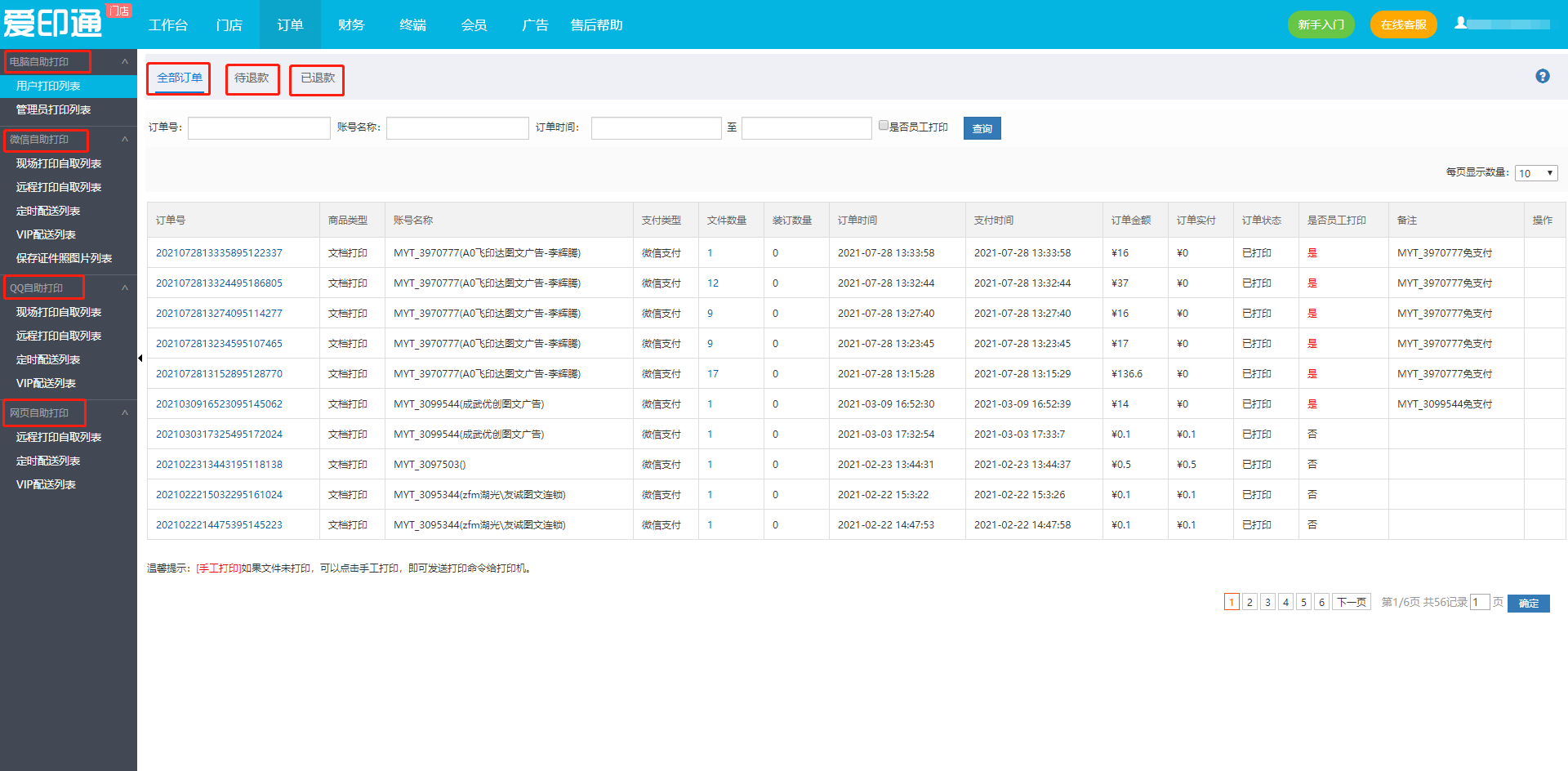The width and height of the screenshot is (1568, 771).
Task: Click the 确定 page jump button
Action: point(1529,603)
